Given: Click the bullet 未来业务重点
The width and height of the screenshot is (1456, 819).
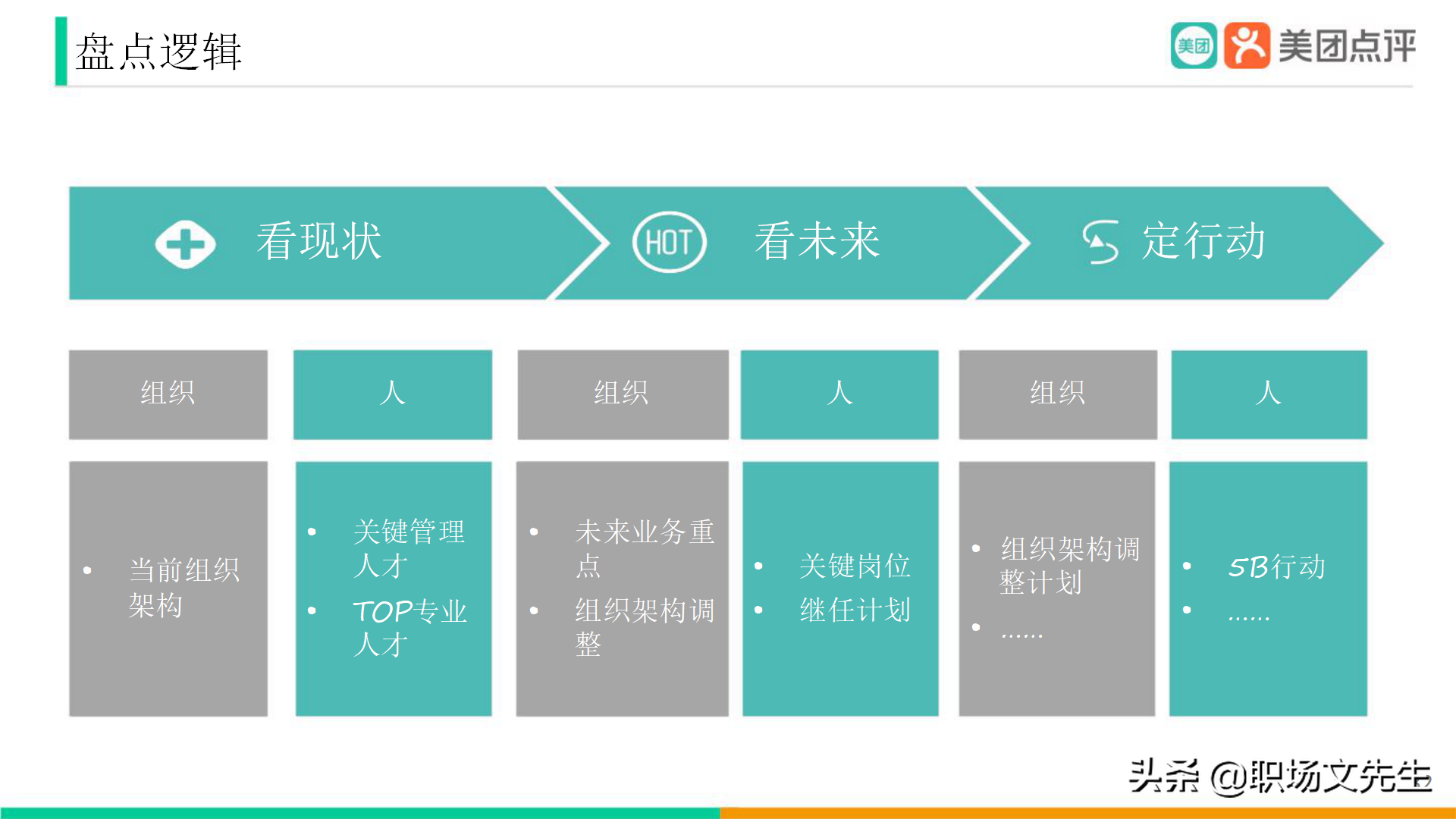Looking at the screenshot, I should pyautogui.click(x=645, y=548).
